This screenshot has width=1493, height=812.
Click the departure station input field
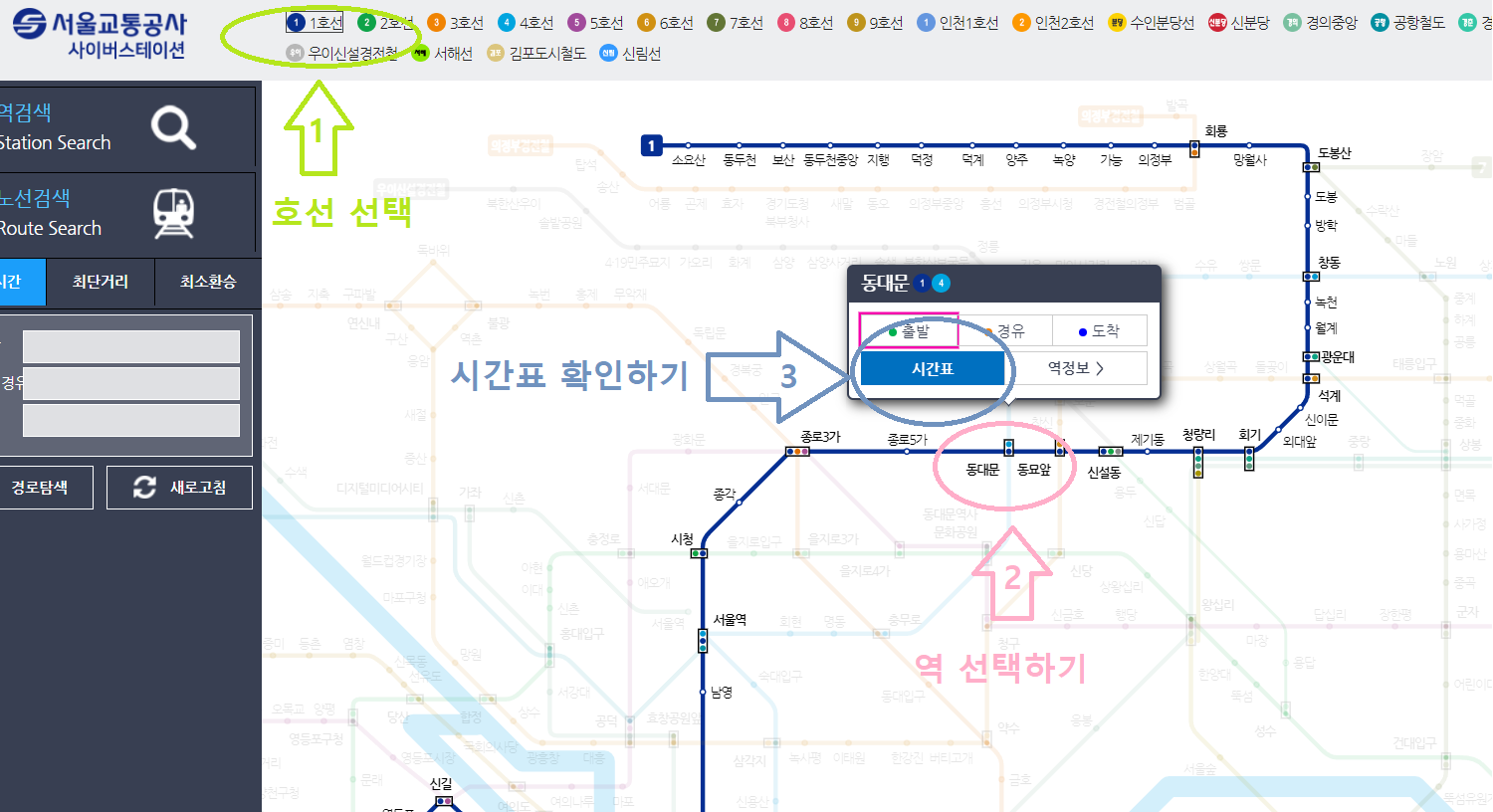[x=129, y=345]
